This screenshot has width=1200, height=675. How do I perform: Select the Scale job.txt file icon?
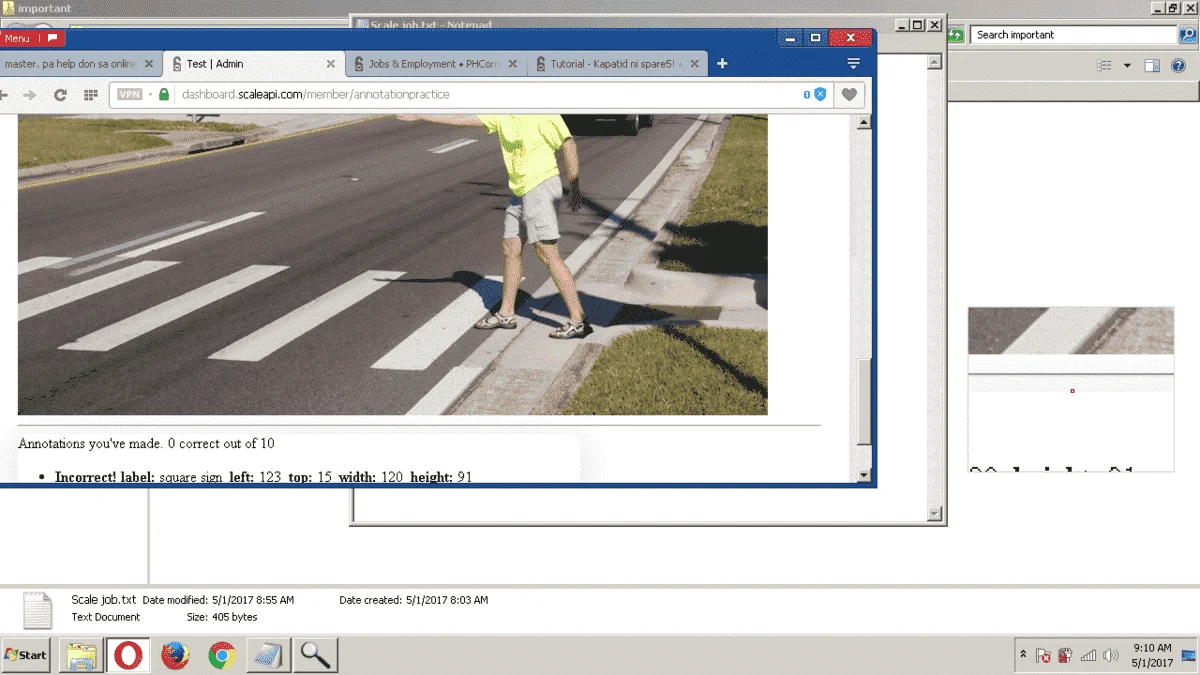pyautogui.click(x=37, y=609)
